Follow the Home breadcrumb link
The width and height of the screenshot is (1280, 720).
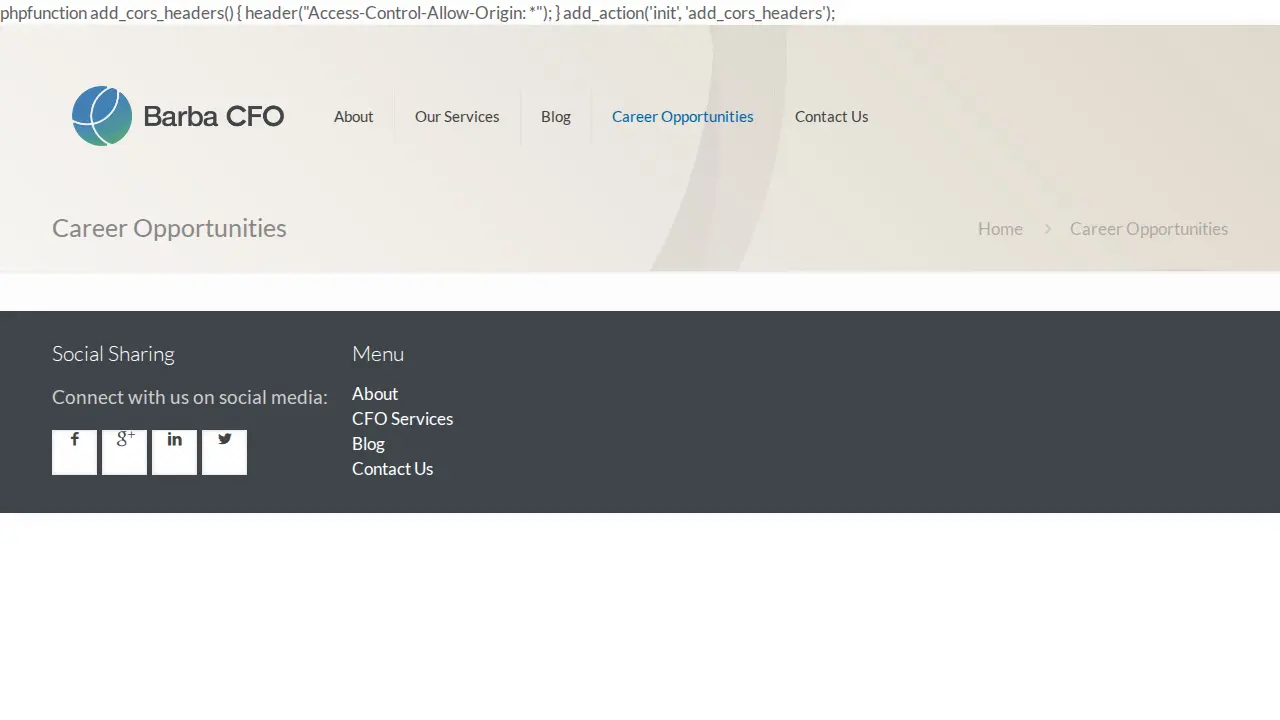[1000, 229]
